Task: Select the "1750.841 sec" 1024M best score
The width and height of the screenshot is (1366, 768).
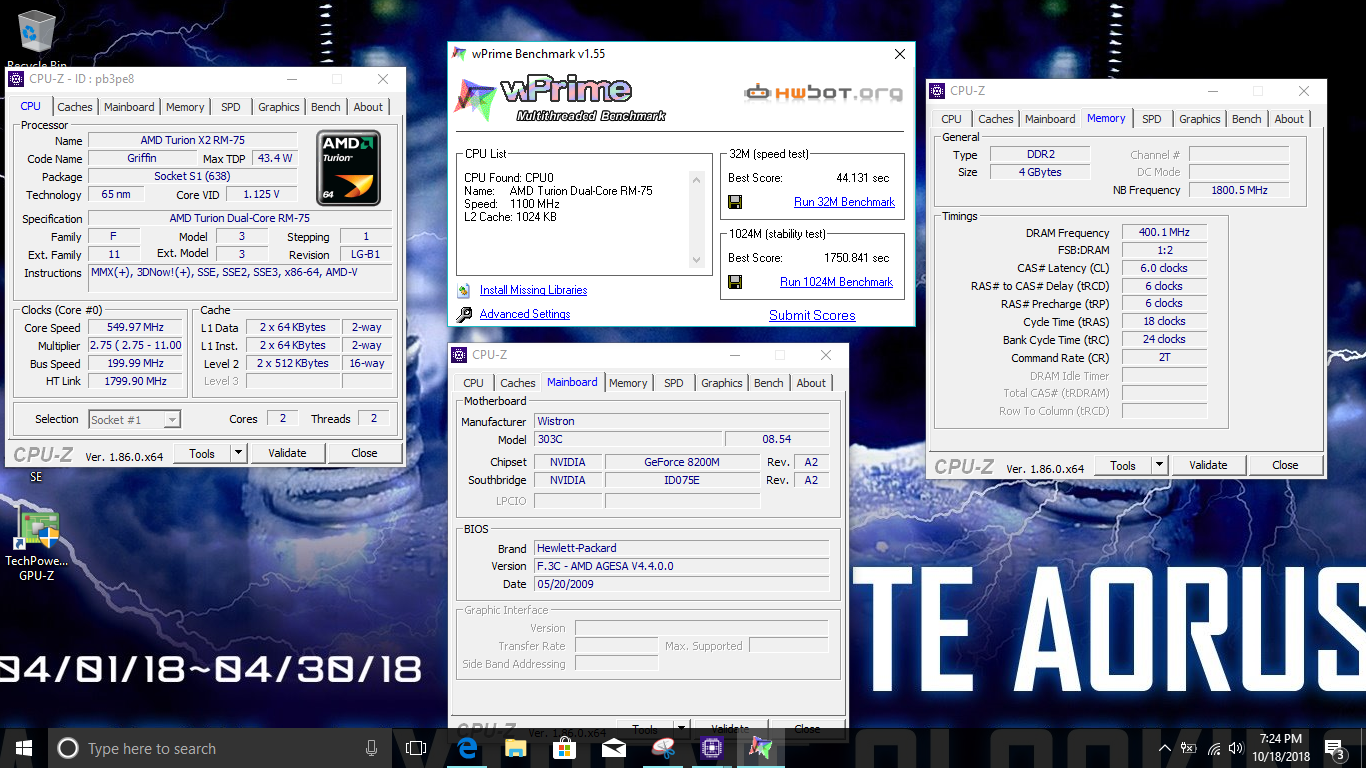Action: [856, 258]
